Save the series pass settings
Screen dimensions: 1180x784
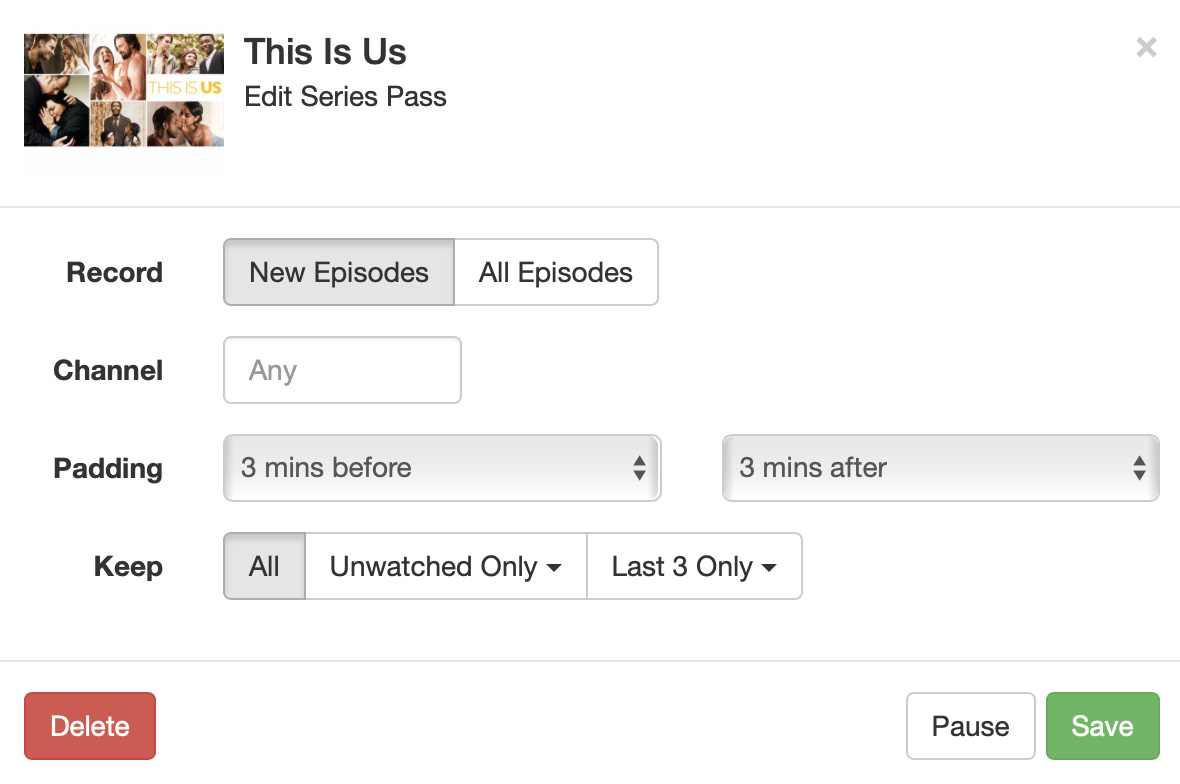1102,726
